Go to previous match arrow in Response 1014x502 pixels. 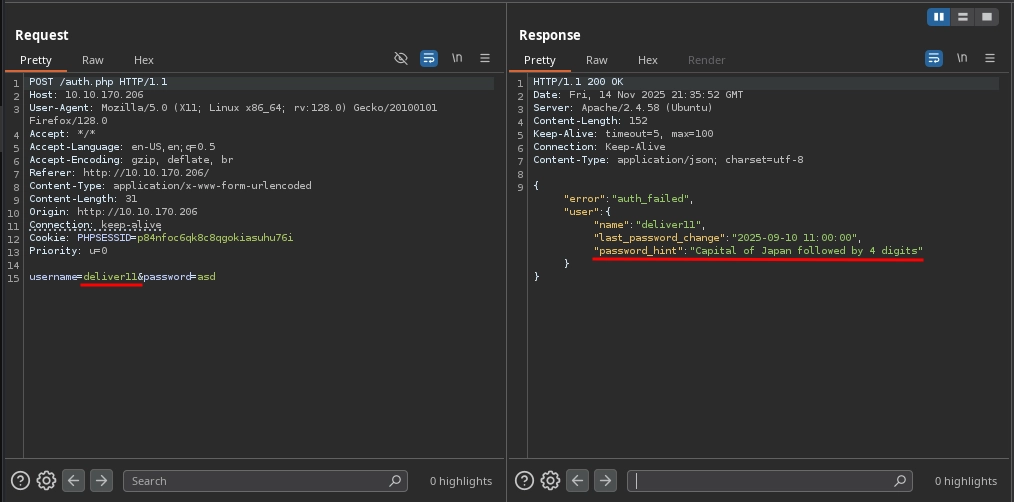click(x=577, y=481)
